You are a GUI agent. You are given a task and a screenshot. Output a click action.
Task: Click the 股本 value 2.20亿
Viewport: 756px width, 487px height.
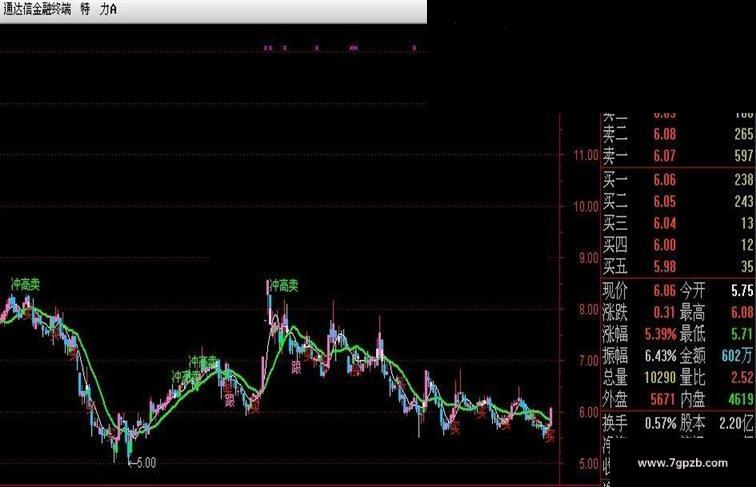tap(736, 423)
